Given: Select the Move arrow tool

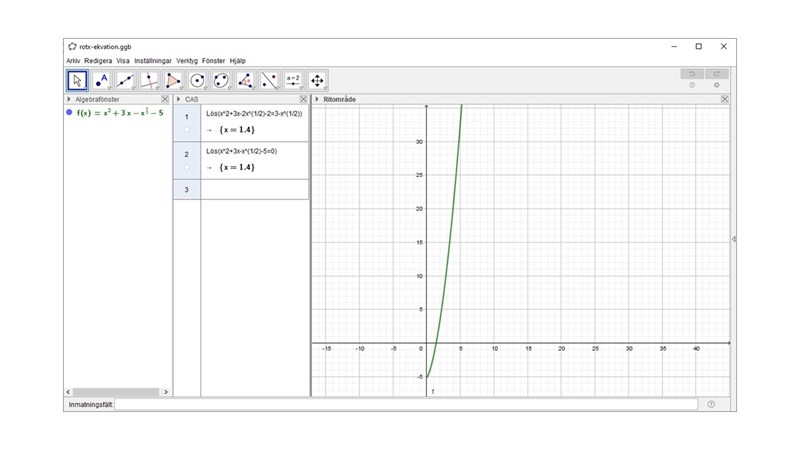Looking at the screenshot, I should click(x=77, y=81).
